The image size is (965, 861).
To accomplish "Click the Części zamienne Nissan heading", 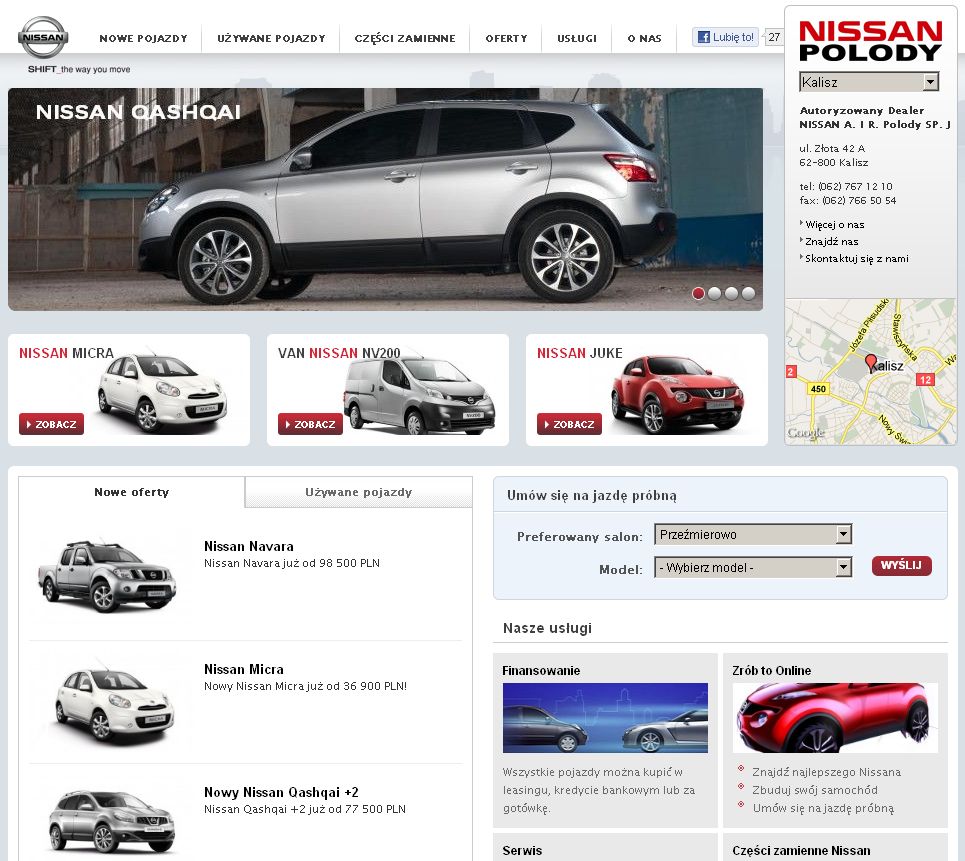I will pyautogui.click(x=801, y=851).
